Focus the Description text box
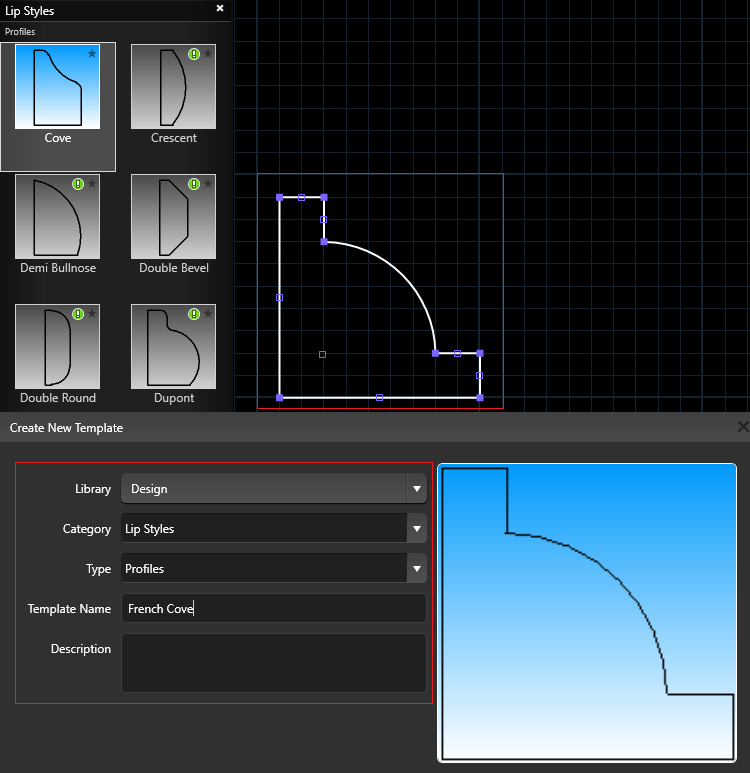The image size is (750, 773). pos(273,662)
